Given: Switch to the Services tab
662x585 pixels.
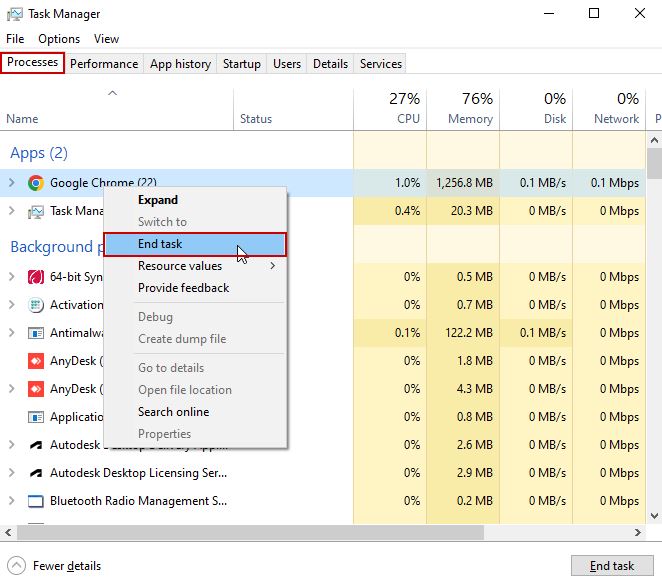Looking at the screenshot, I should pos(380,64).
